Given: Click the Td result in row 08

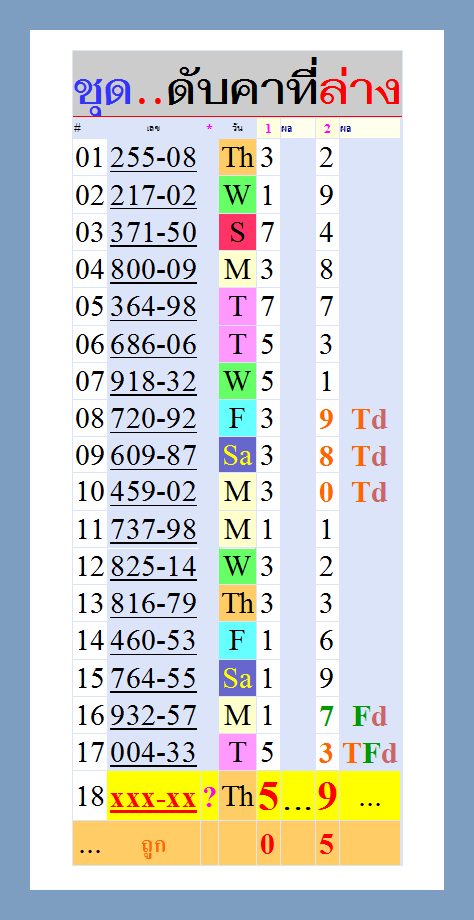Looking at the screenshot, I should [370, 419].
